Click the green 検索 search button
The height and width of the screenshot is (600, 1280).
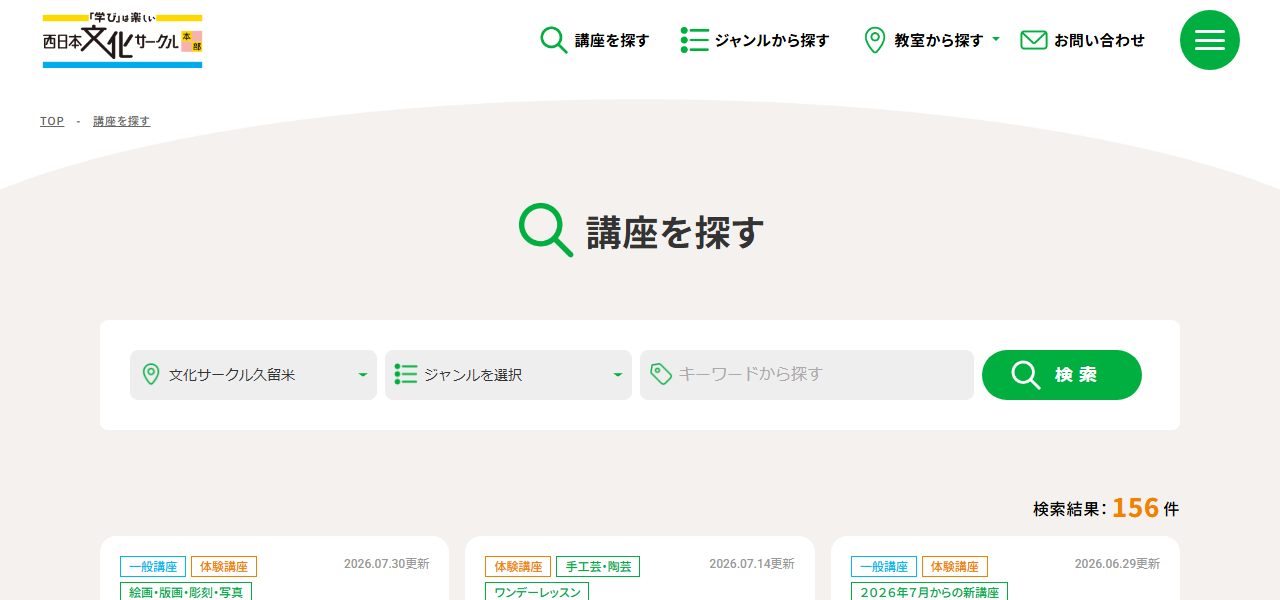[x=1062, y=375]
